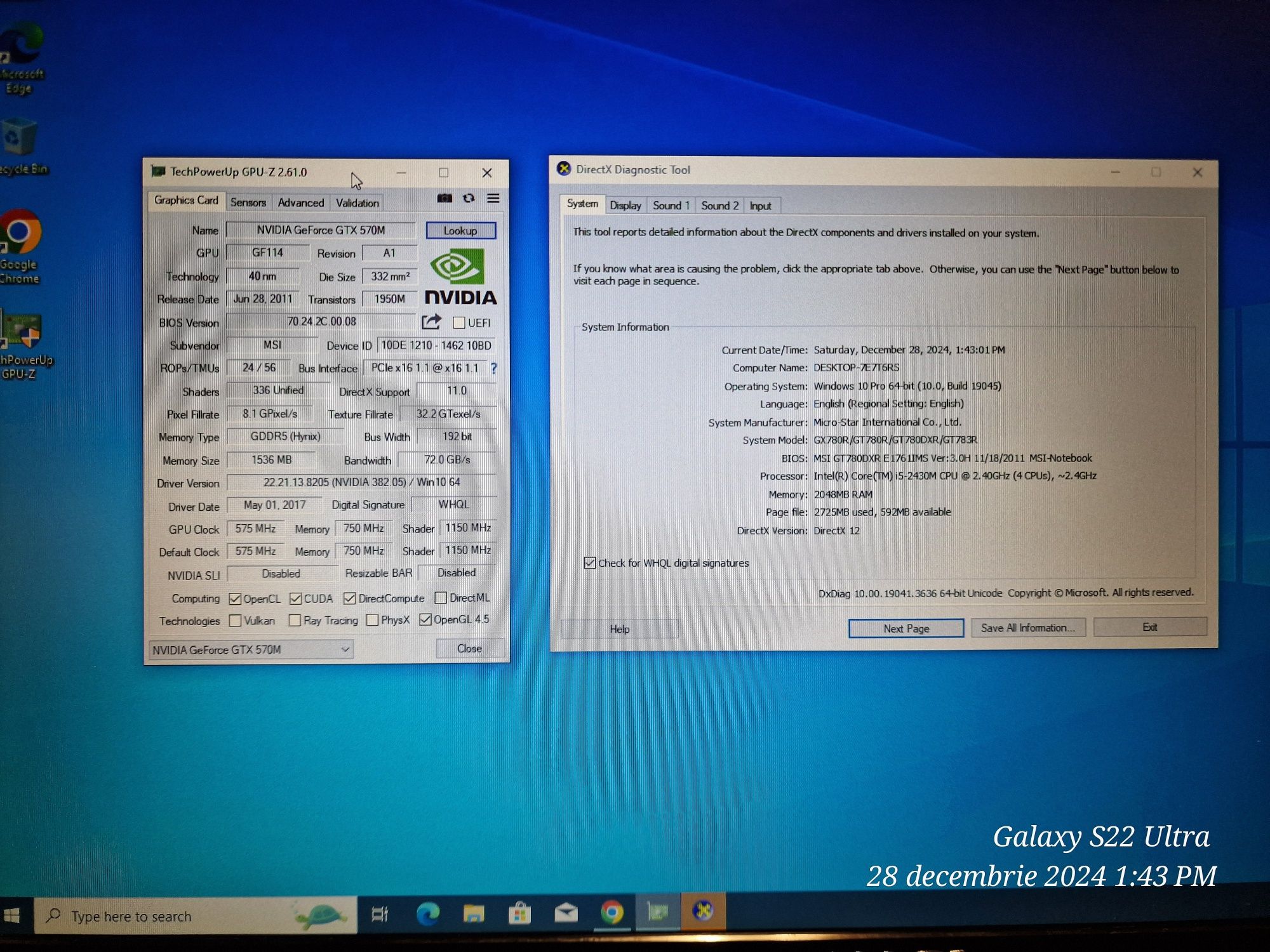
Task: Toggle the Vulkan checkbox
Action: 235,620
